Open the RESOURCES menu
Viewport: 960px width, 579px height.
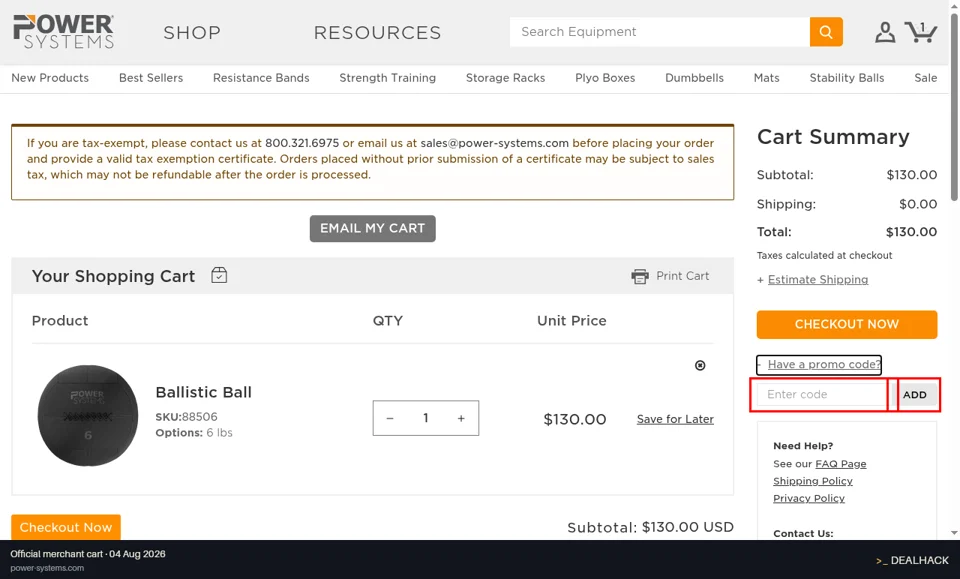click(377, 32)
